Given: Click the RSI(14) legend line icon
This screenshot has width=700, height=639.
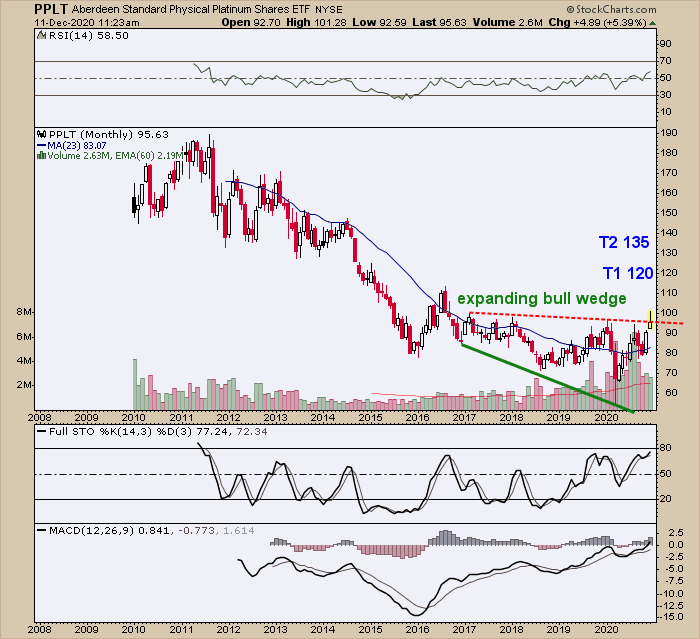Looking at the screenshot, I should [40, 36].
